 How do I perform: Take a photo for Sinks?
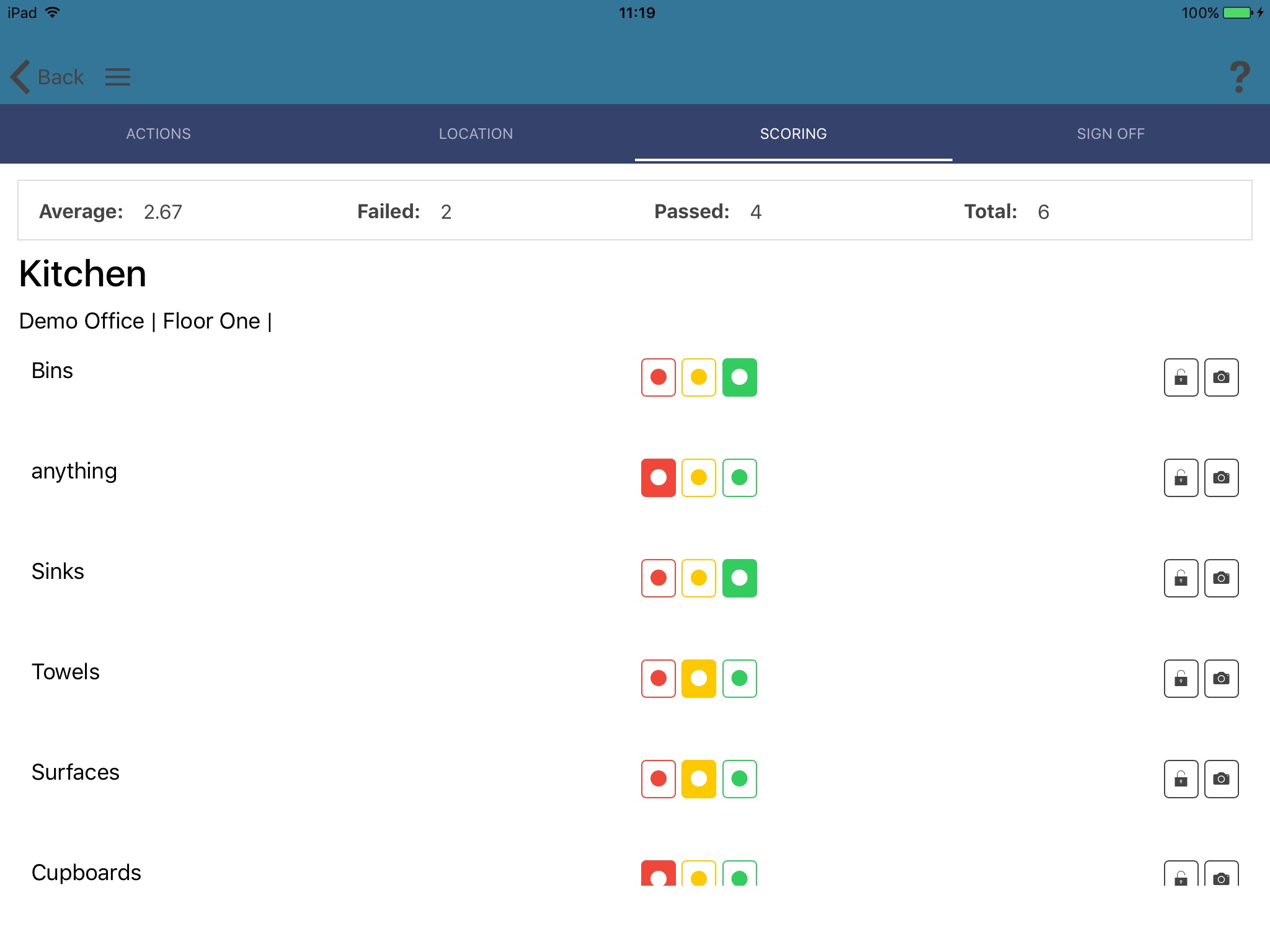(1222, 578)
